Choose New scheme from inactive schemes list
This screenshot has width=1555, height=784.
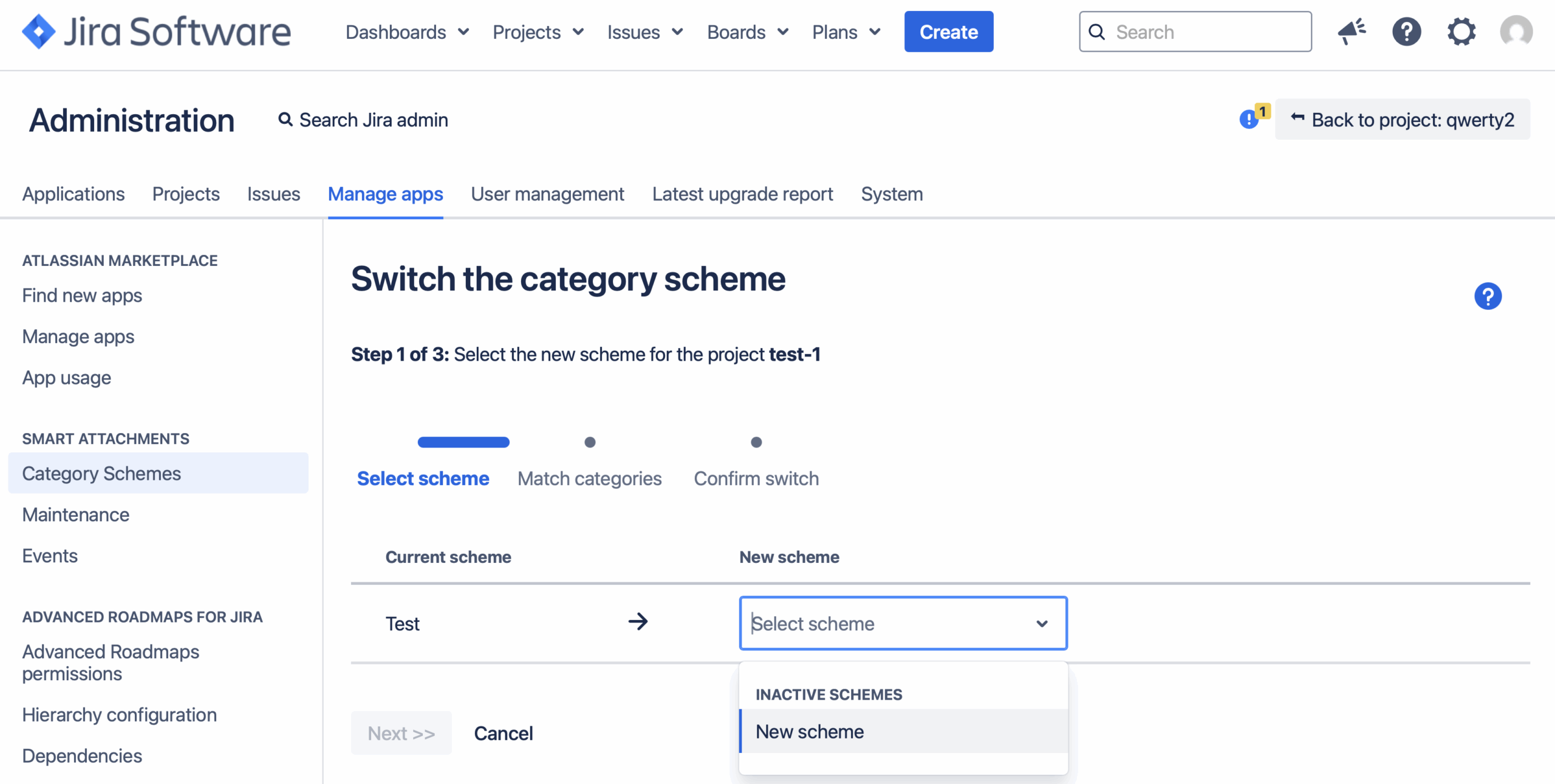(x=810, y=732)
